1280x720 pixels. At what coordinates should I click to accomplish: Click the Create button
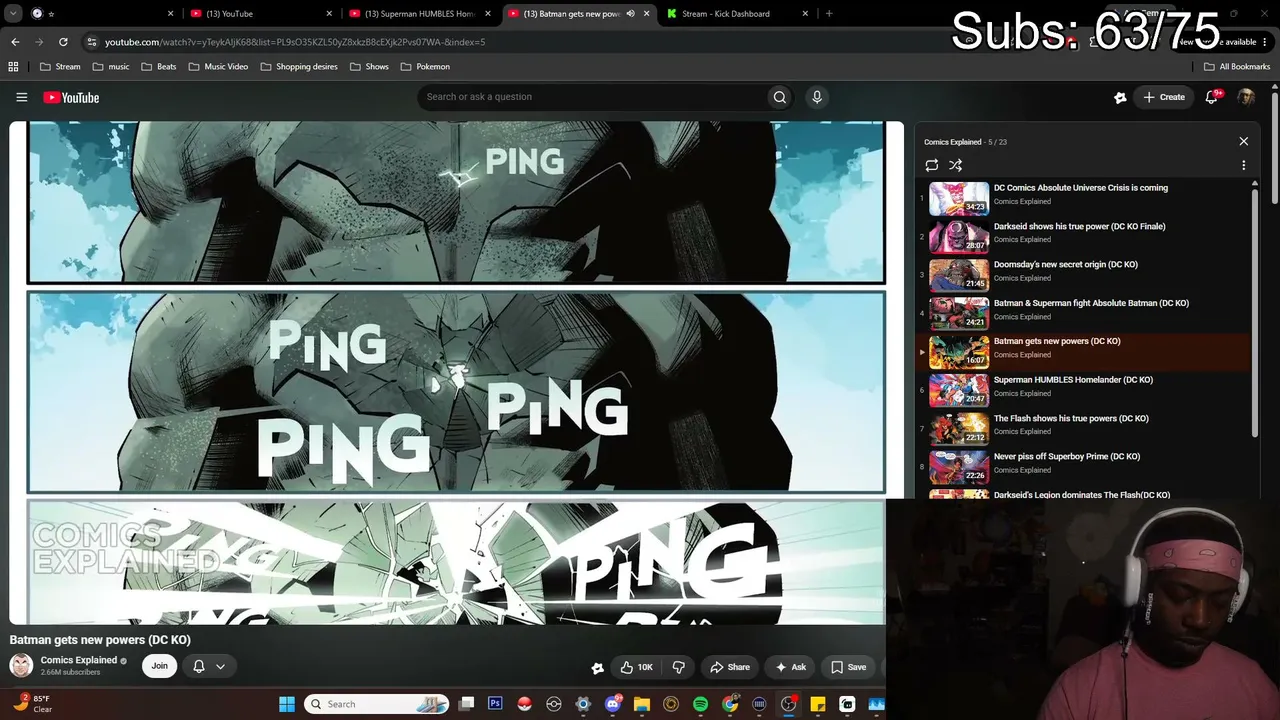click(x=1164, y=97)
